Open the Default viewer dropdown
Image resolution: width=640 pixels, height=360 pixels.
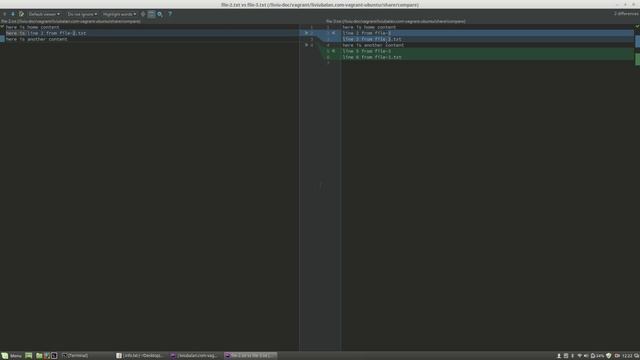[x=44, y=14]
